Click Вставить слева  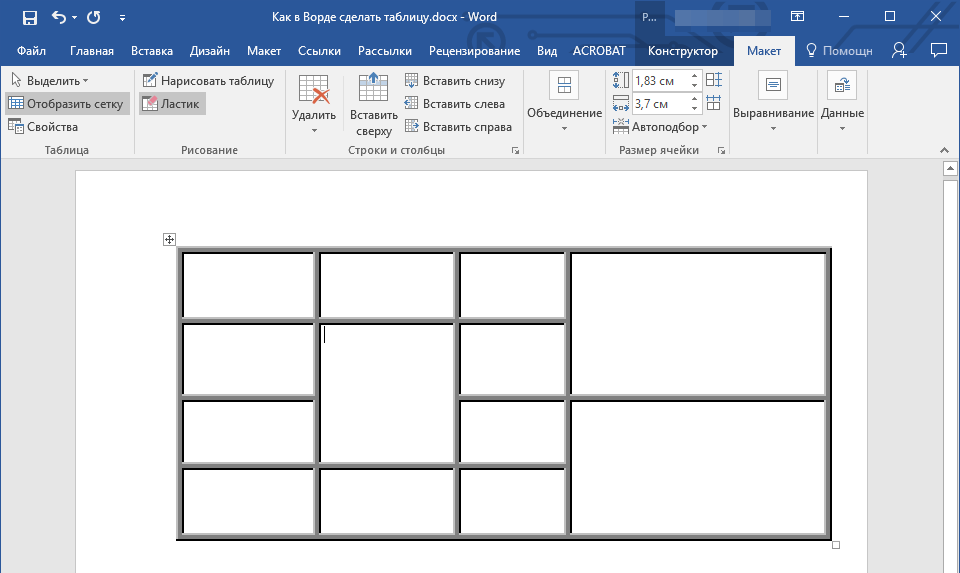pyautogui.click(x=456, y=103)
